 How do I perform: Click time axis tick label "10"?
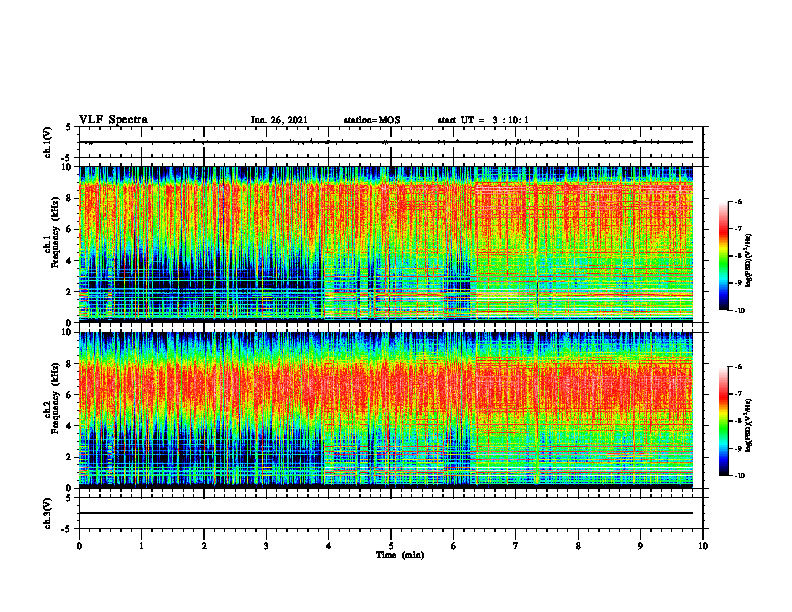[x=703, y=546]
